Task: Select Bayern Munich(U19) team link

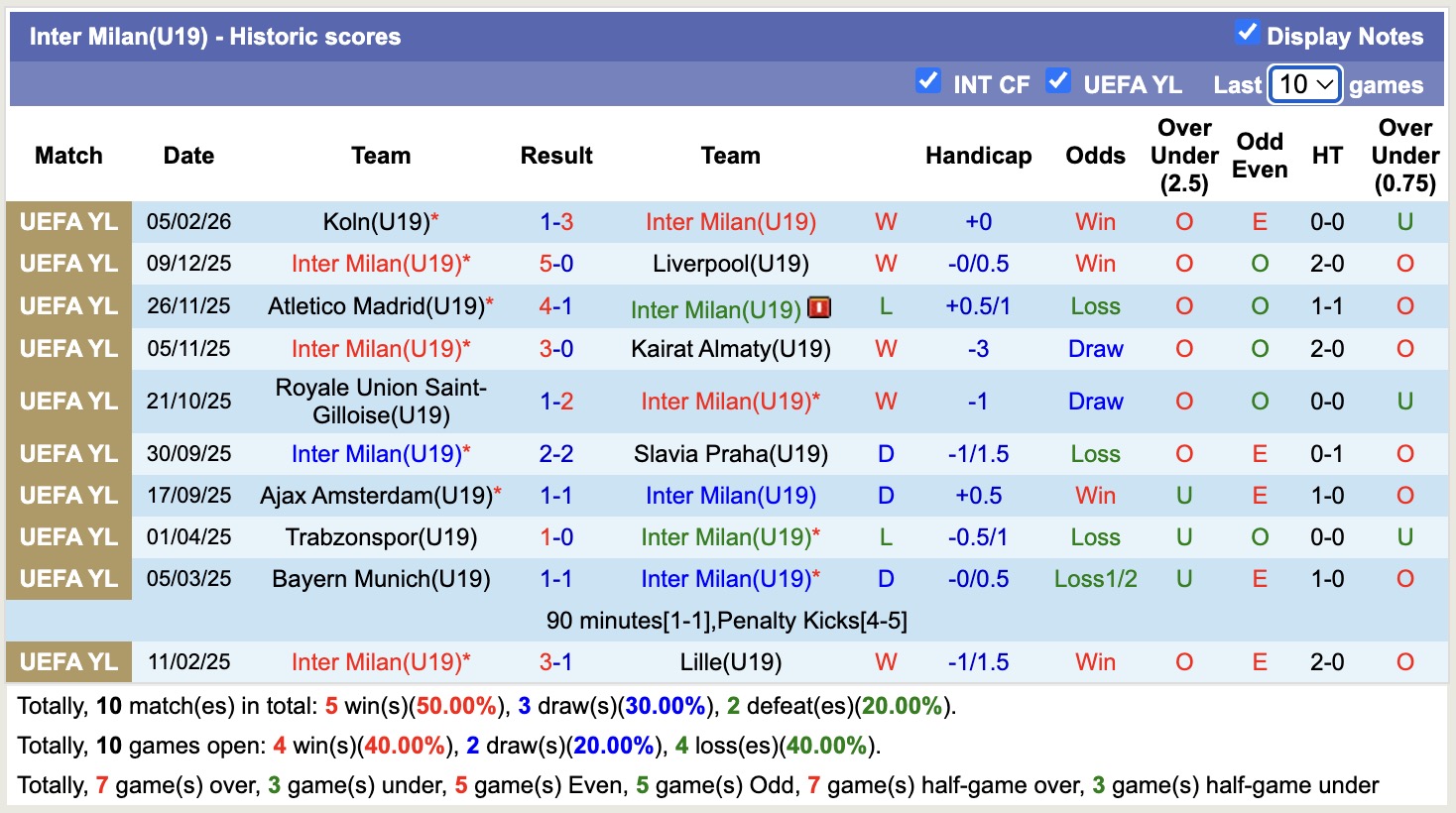Action: (x=381, y=579)
